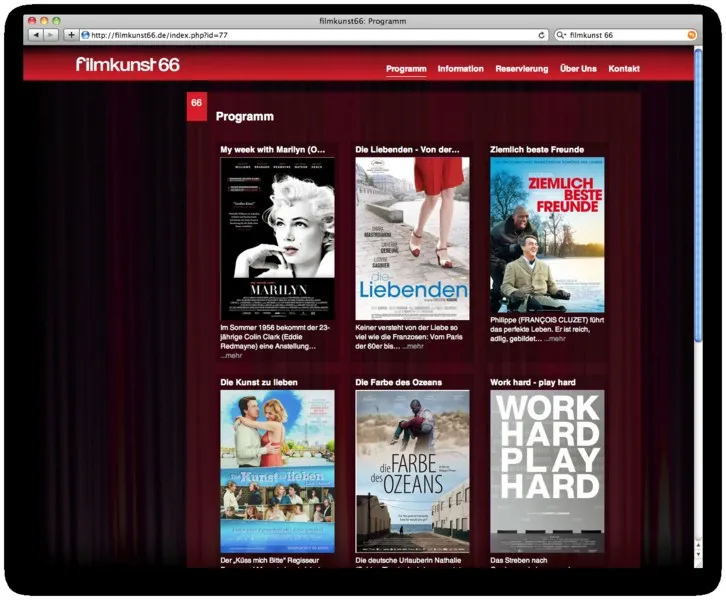Click the scrollbar up arrow
This screenshot has height=600, width=726.
(x=698, y=545)
